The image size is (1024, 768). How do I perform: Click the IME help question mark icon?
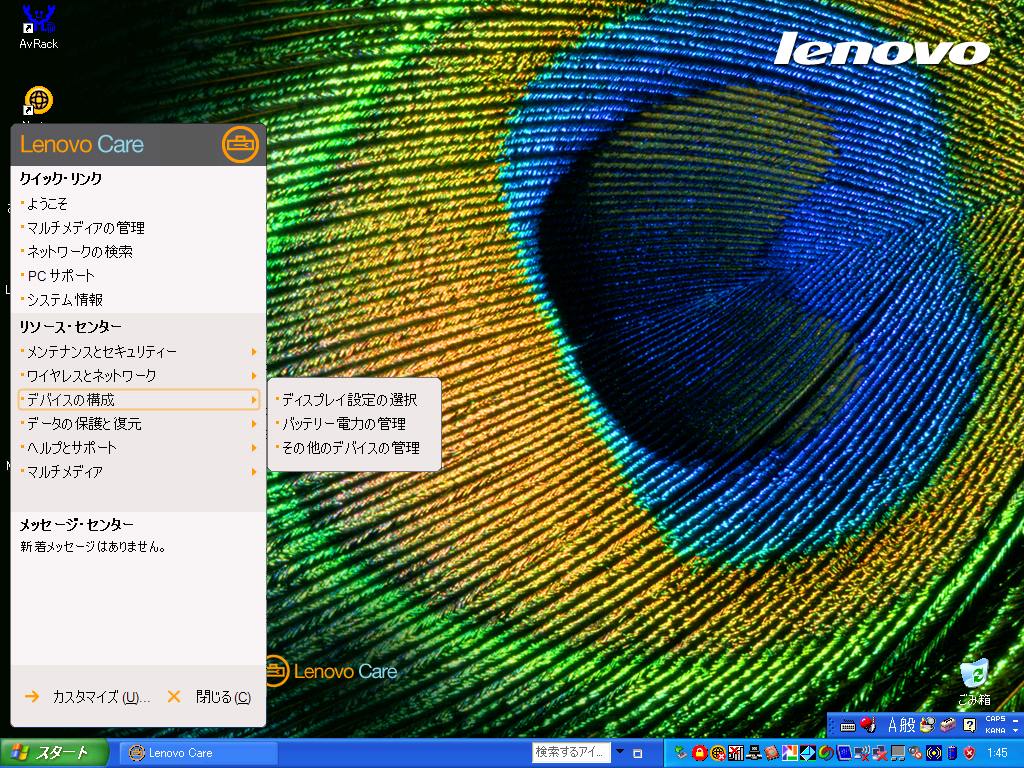[969, 725]
